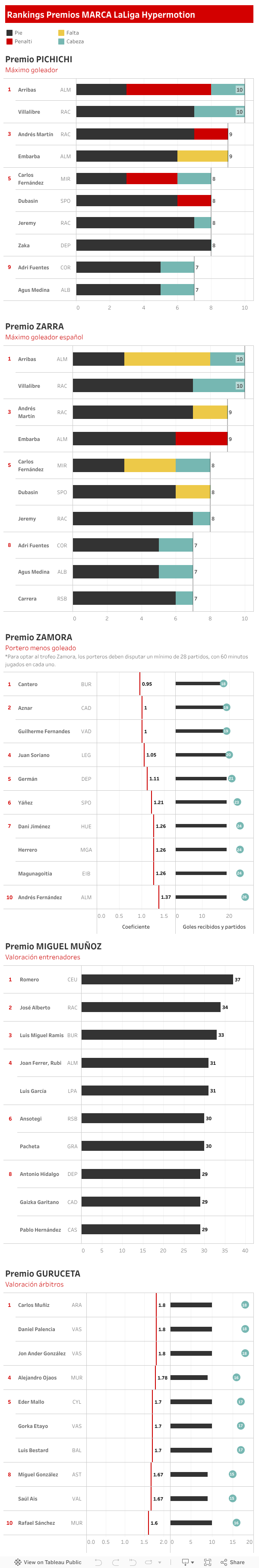Open View on Tableau Public link
Viewport: 259px width, 1568px height.
click(52, 1562)
